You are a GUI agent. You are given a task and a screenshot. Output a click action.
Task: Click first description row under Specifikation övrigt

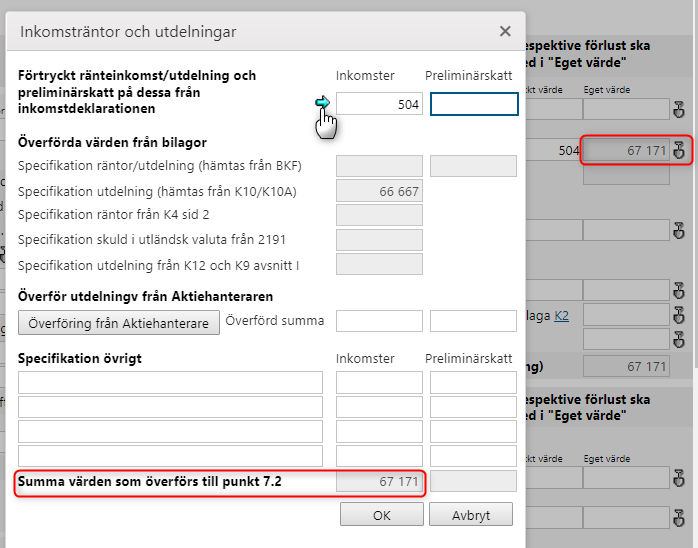click(x=170, y=383)
